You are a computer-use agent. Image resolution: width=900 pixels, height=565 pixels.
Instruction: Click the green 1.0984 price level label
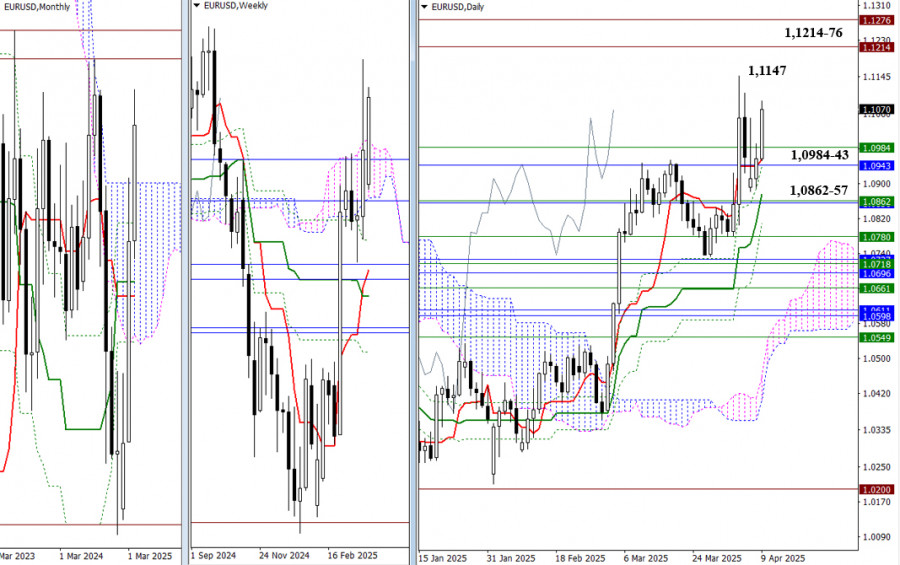(x=876, y=148)
